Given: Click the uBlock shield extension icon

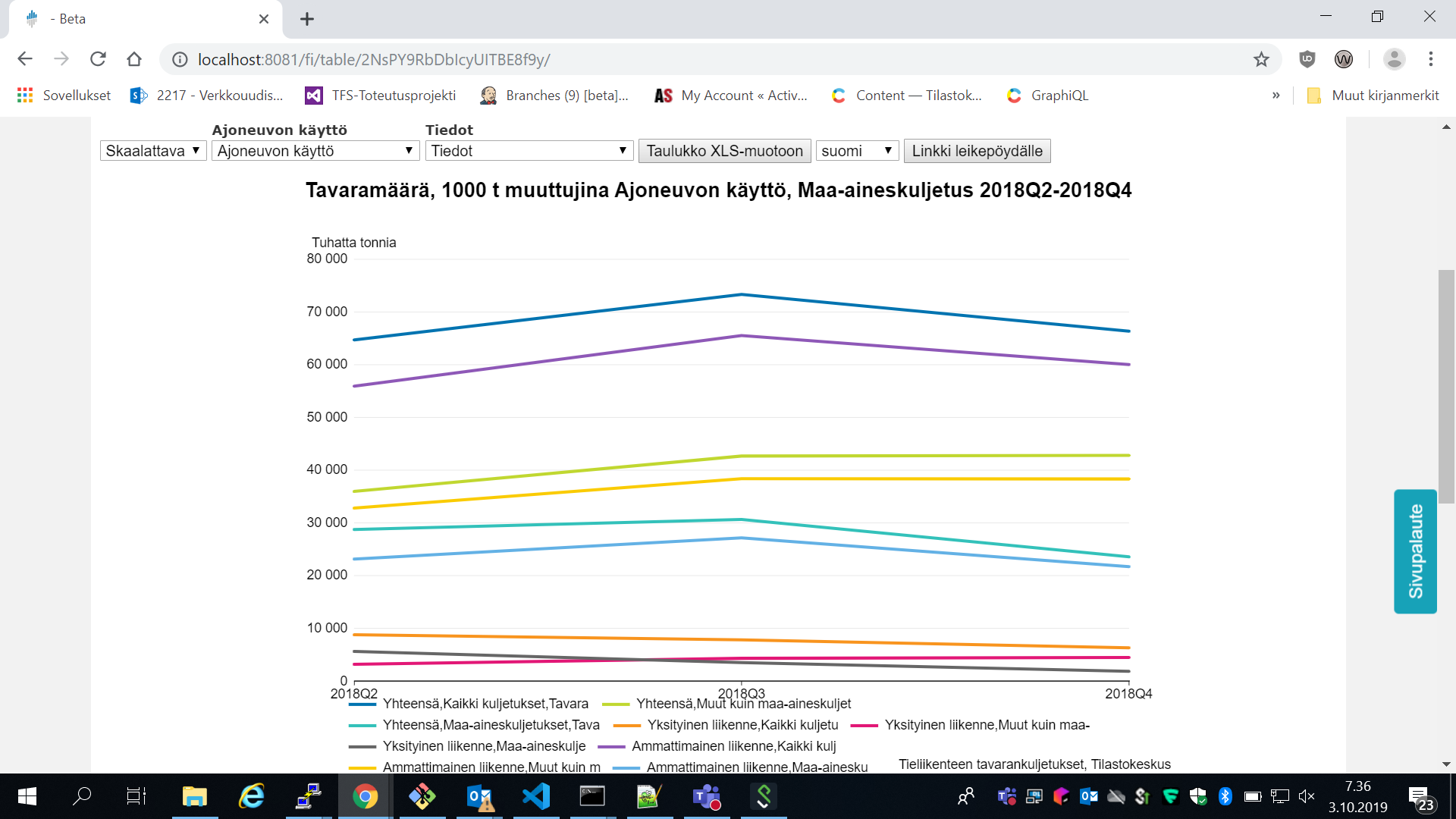Looking at the screenshot, I should [x=1307, y=59].
